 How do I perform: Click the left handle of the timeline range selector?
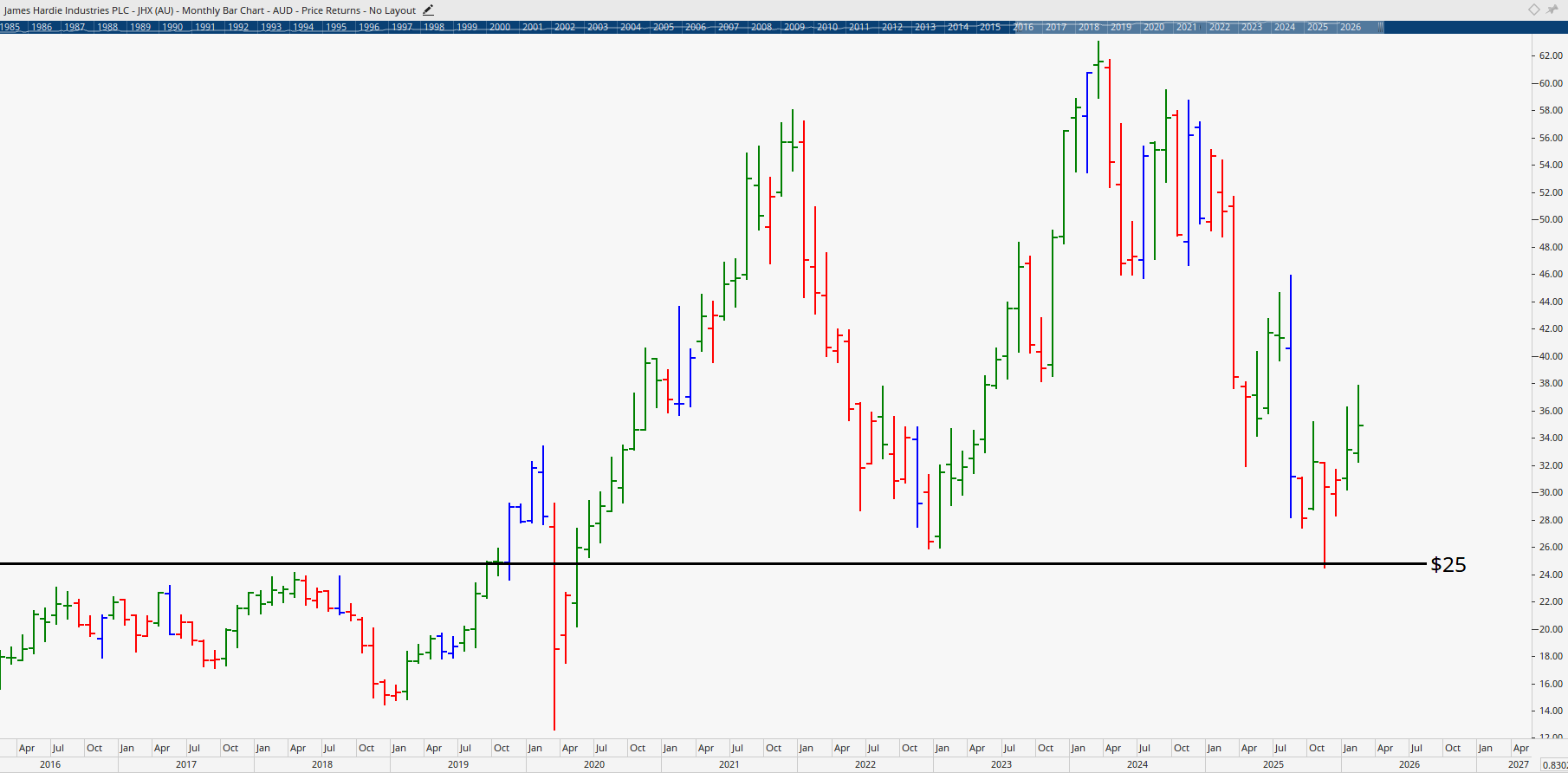coord(1018,27)
